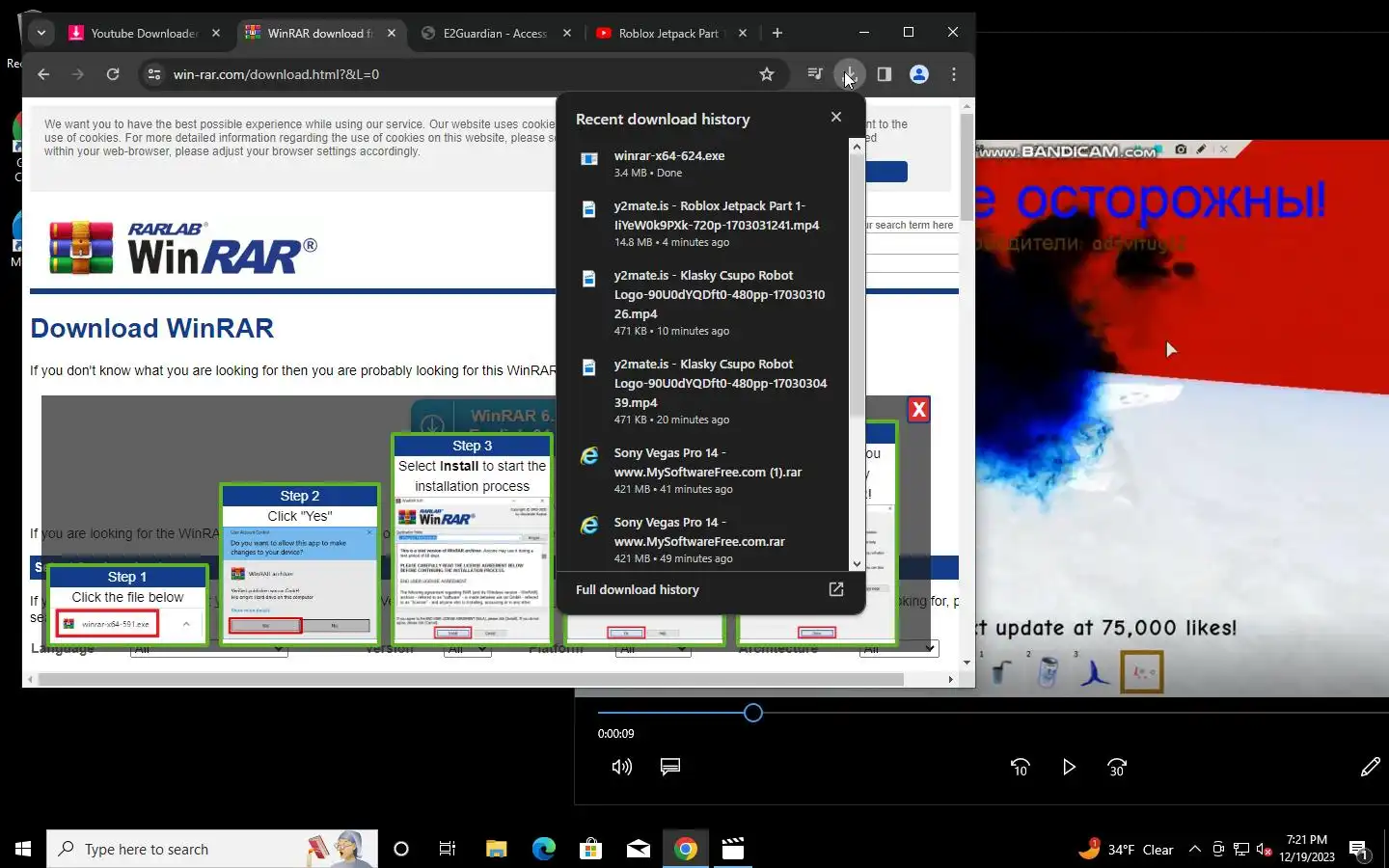This screenshot has height=868, width=1389.
Task: Add a new Chrome tab
Action: tap(777, 33)
